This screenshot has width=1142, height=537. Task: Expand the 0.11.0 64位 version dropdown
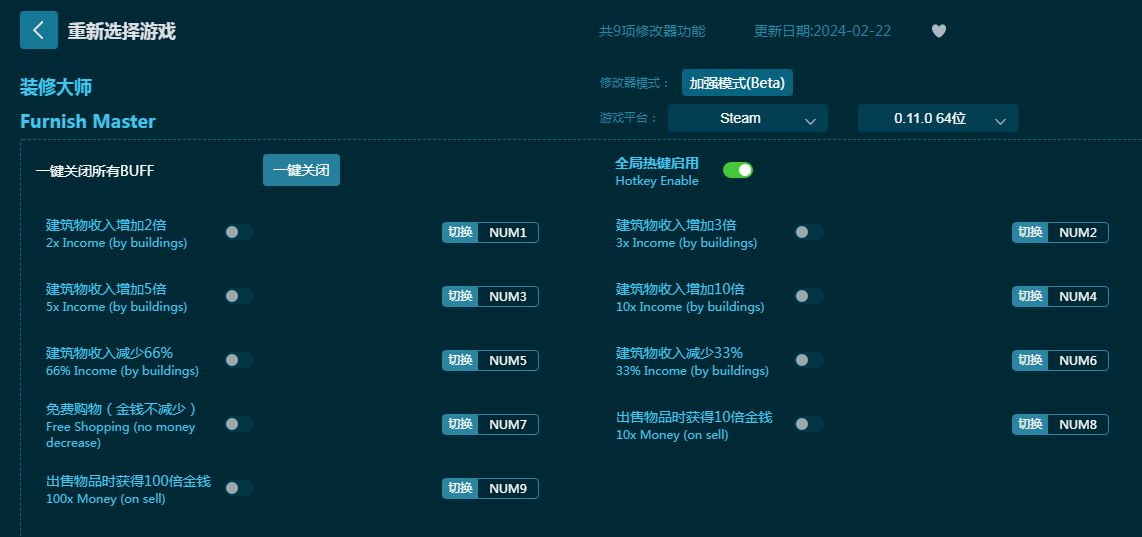pyautogui.click(x=937, y=118)
